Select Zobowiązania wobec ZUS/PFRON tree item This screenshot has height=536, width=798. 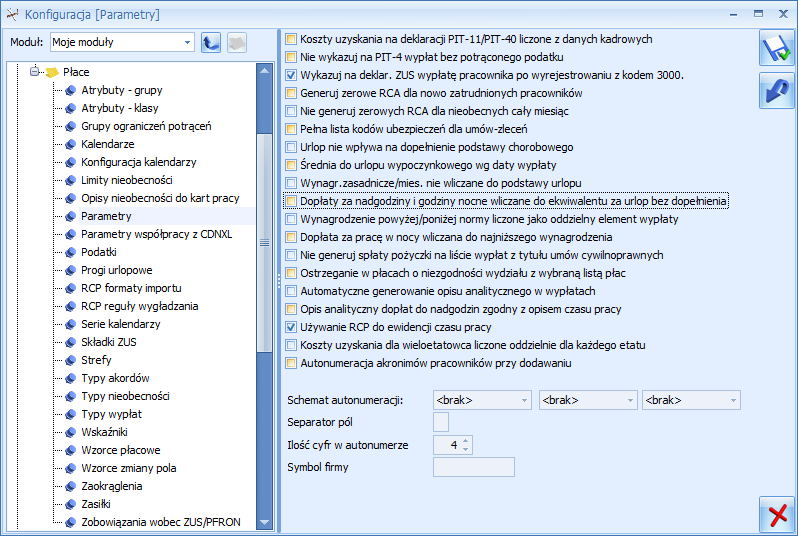(x=161, y=522)
